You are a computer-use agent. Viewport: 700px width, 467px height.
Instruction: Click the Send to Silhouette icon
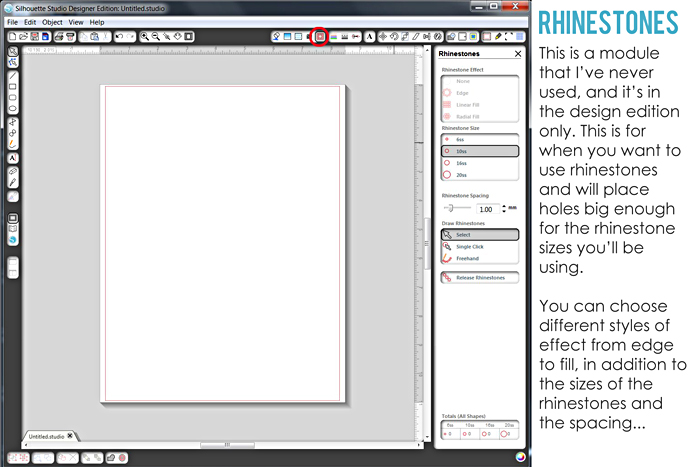tap(70, 37)
